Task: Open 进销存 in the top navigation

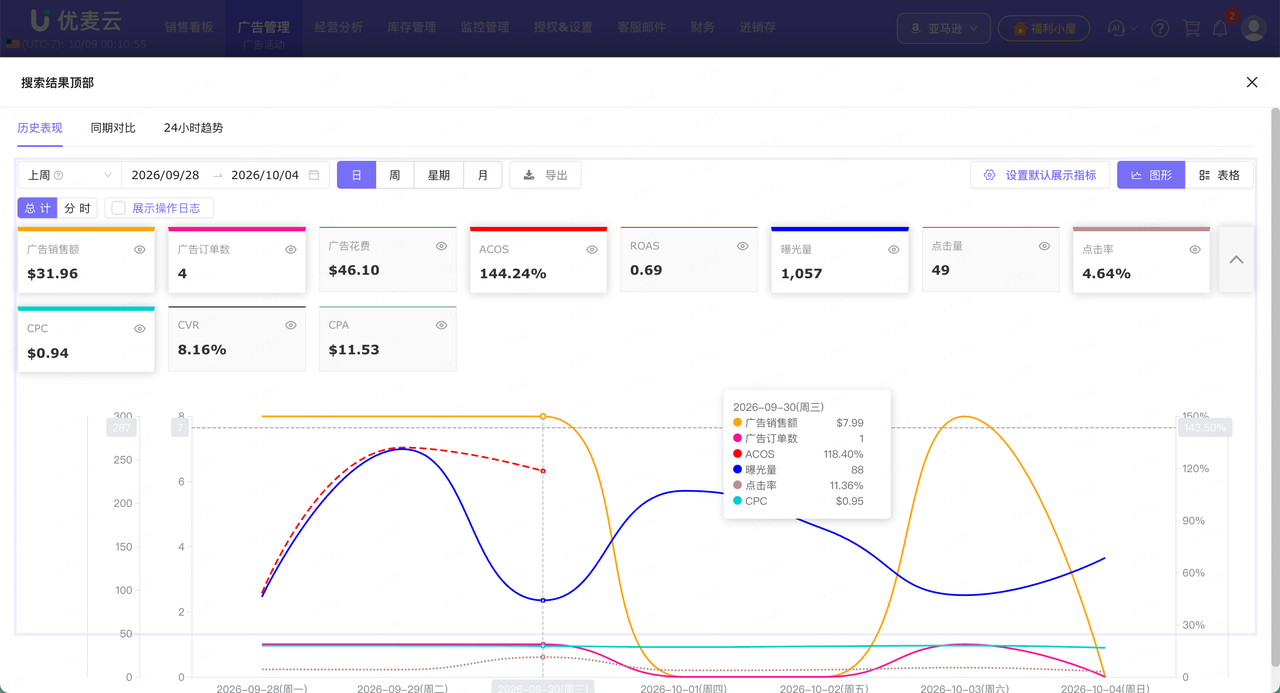Action: coord(758,28)
